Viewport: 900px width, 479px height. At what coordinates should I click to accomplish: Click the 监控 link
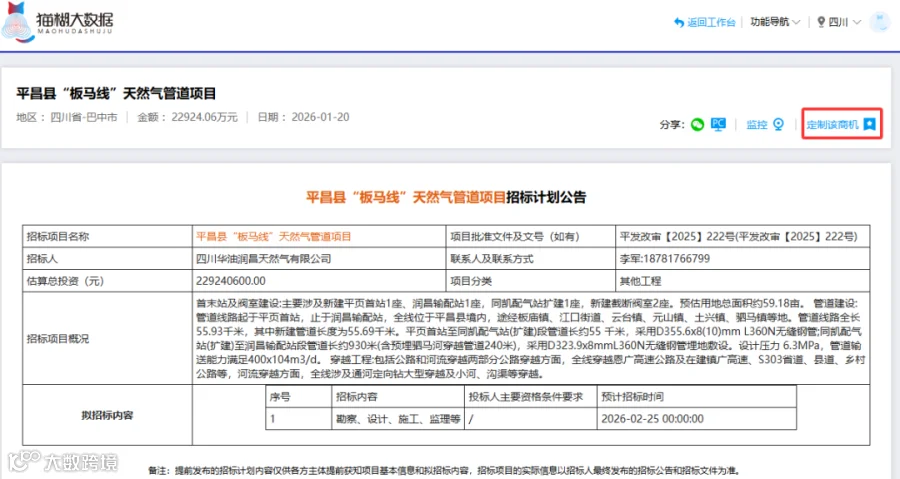coord(757,124)
